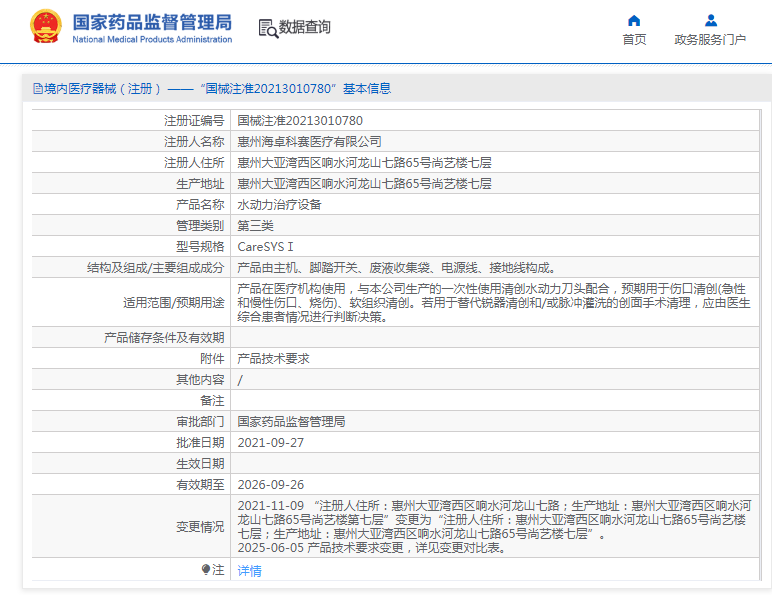772x595 pixels.
Task: Click the 产品储存条件及有效期 row label
Action: [x=164, y=338]
